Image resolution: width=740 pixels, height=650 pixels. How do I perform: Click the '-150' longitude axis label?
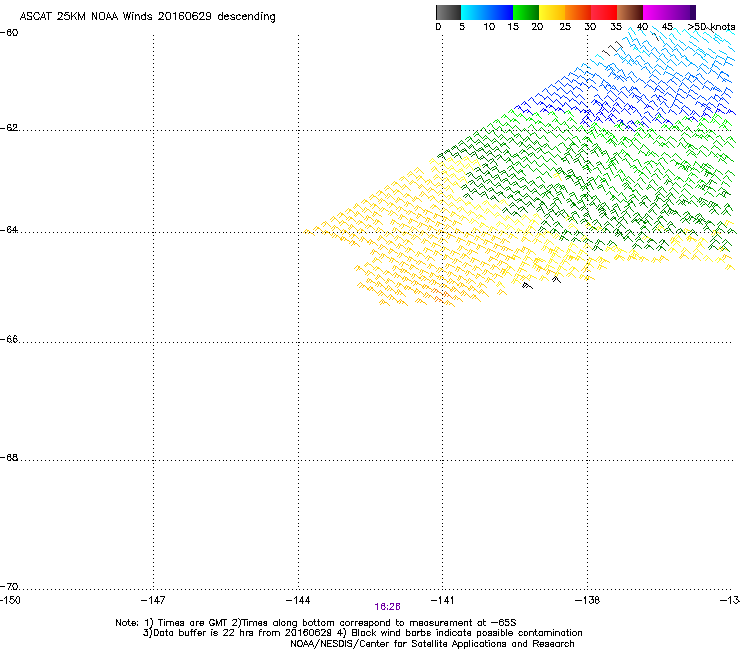pos(10,600)
